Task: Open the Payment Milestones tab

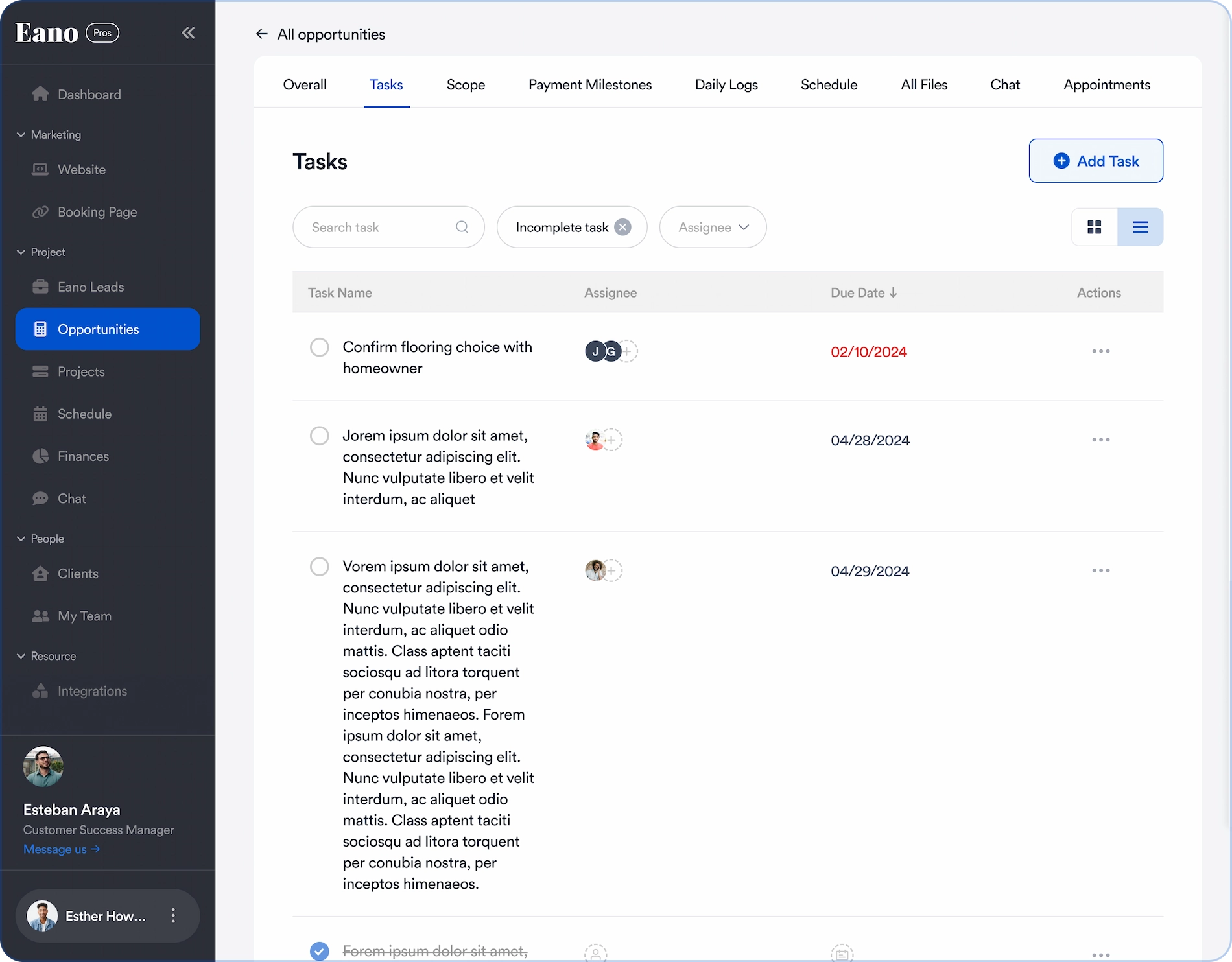Action: (589, 85)
